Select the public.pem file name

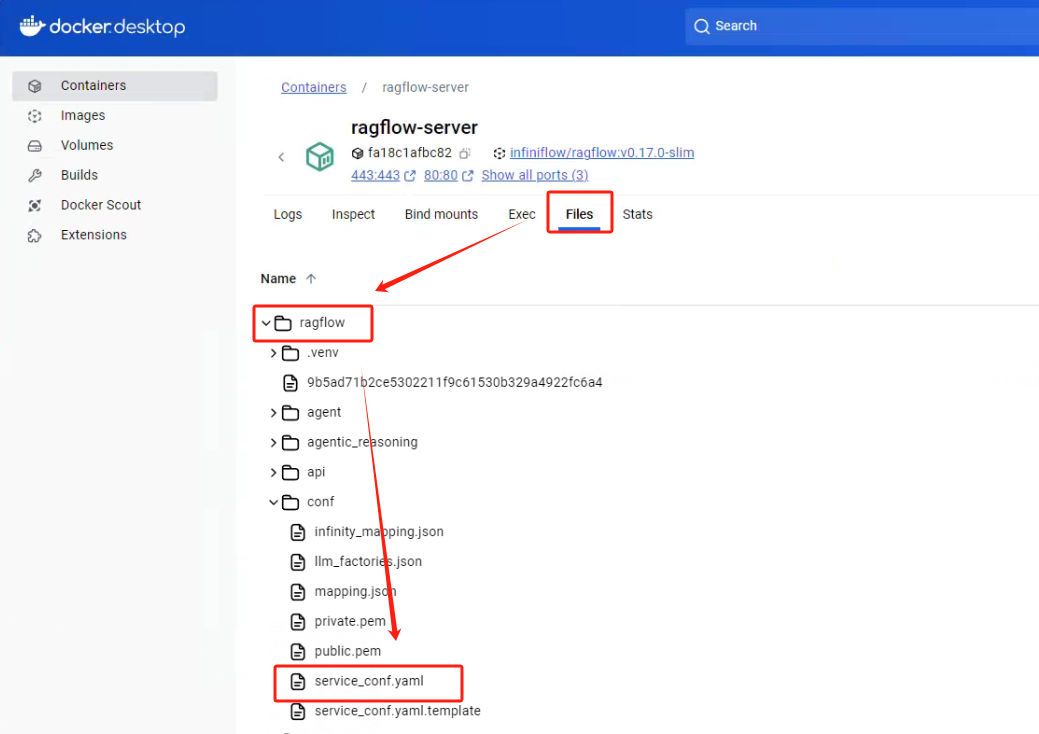pos(347,651)
